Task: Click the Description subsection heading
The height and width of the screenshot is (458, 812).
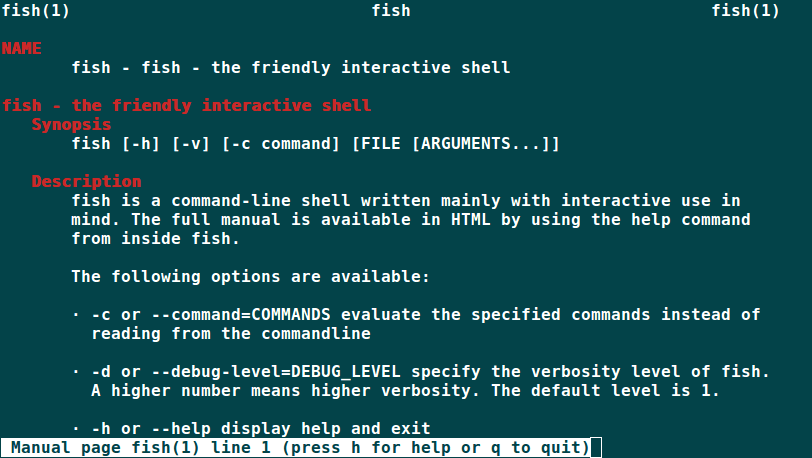Action: pyautogui.click(x=86, y=182)
